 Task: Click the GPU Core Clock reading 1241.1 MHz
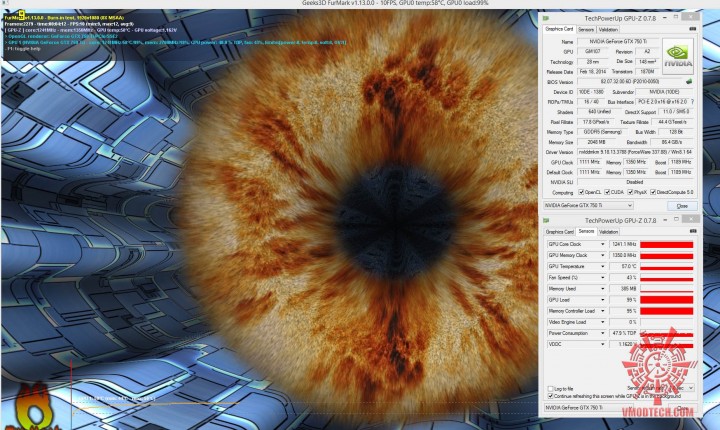tap(623, 244)
